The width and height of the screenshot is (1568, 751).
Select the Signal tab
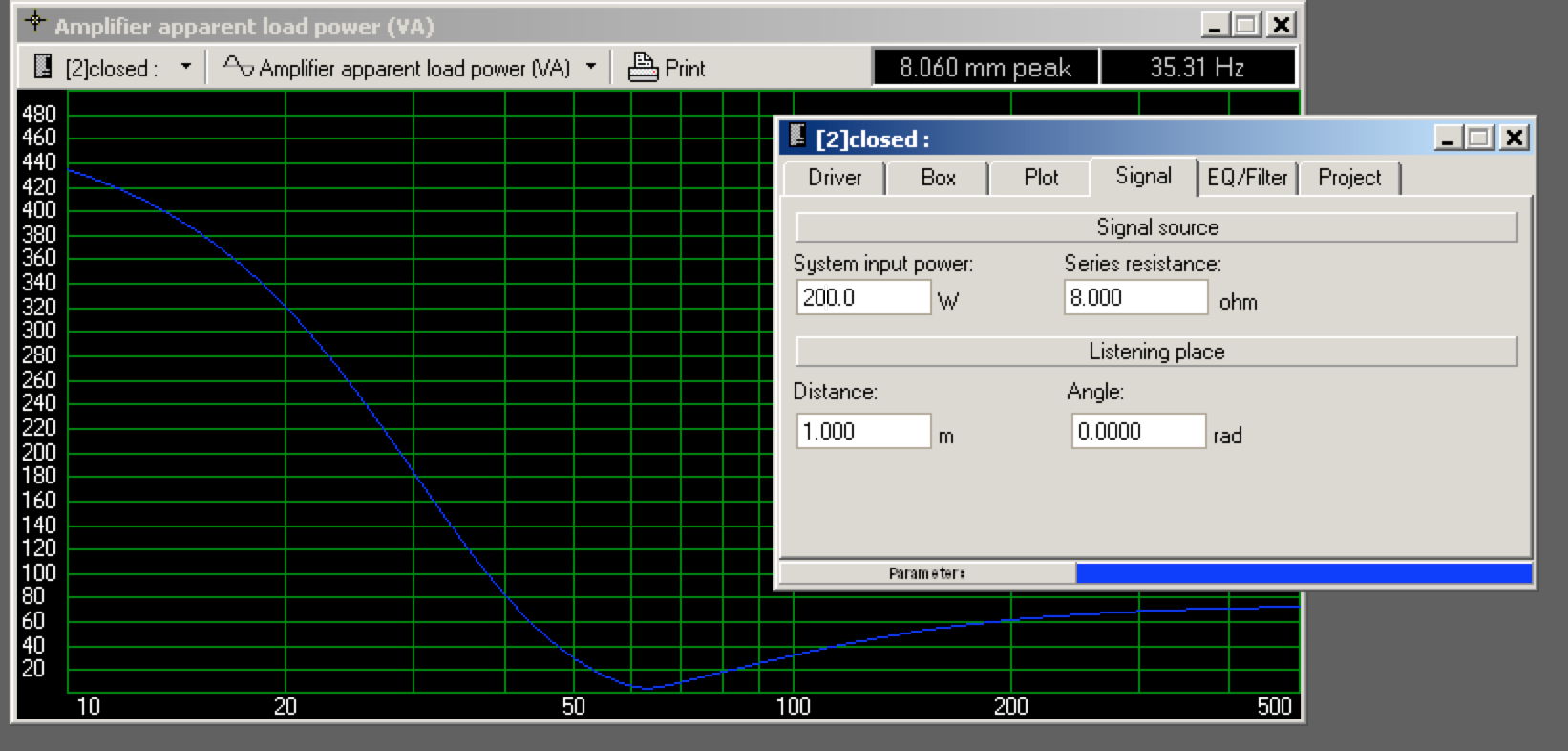click(x=1143, y=177)
